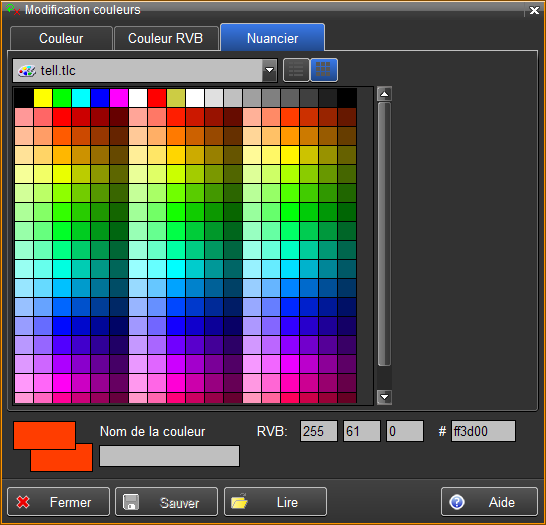
Task: Switch palette to list view
Action: [296, 70]
